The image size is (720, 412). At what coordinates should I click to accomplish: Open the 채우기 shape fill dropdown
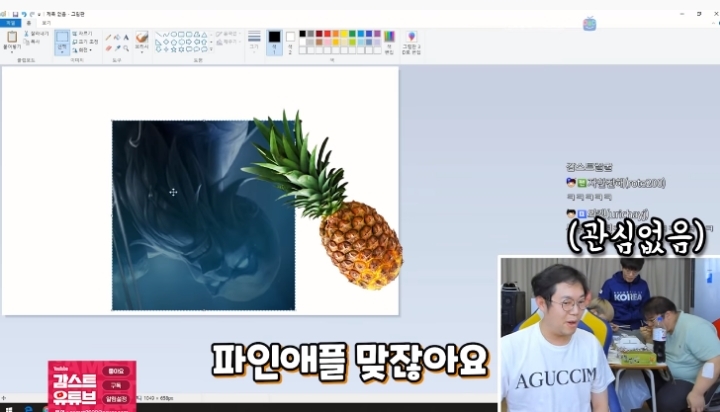point(227,42)
